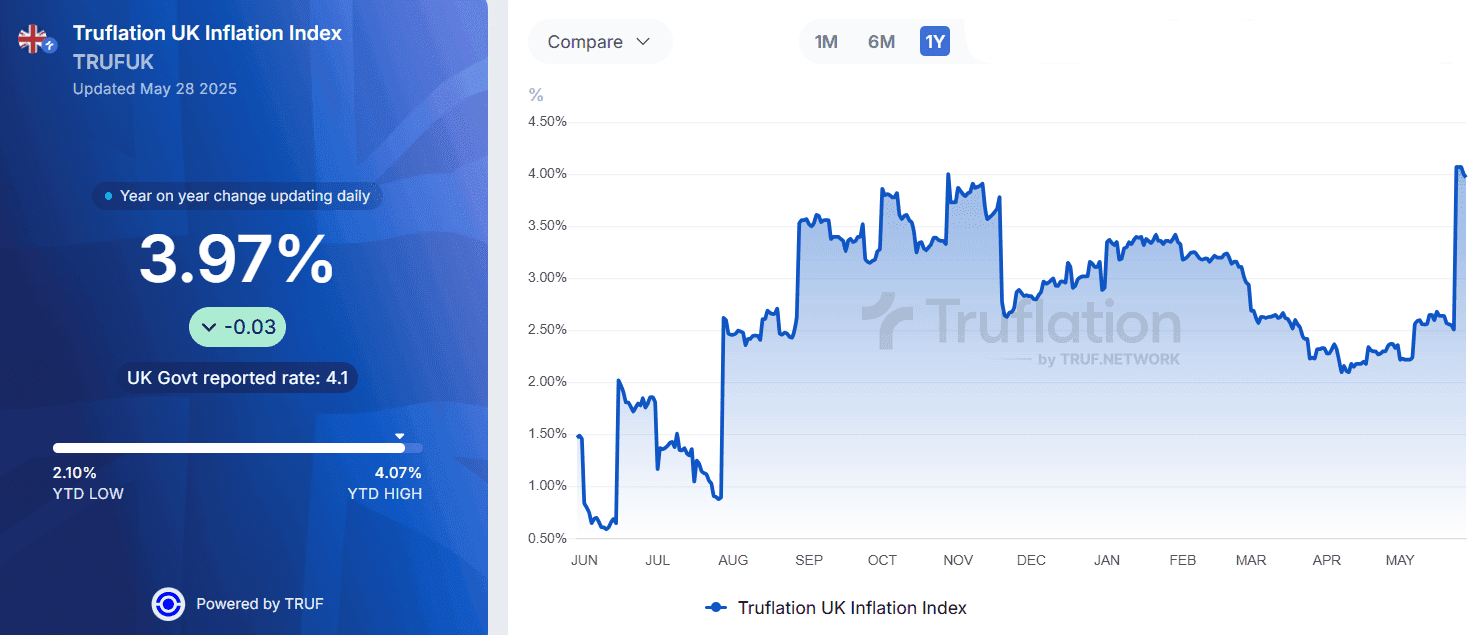Select the 1M time range
This screenshot has height=635, width=1477.
pos(826,42)
